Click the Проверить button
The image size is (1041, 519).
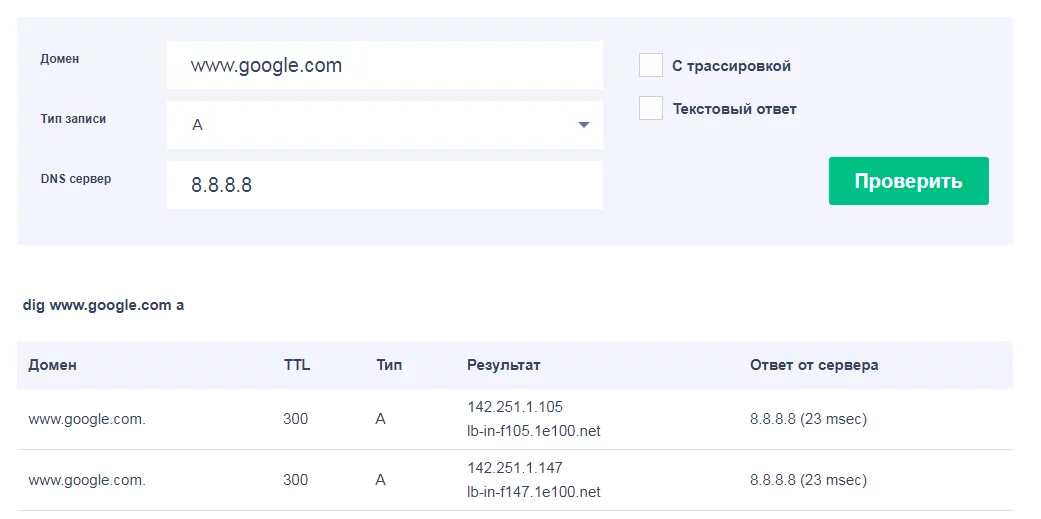point(908,181)
